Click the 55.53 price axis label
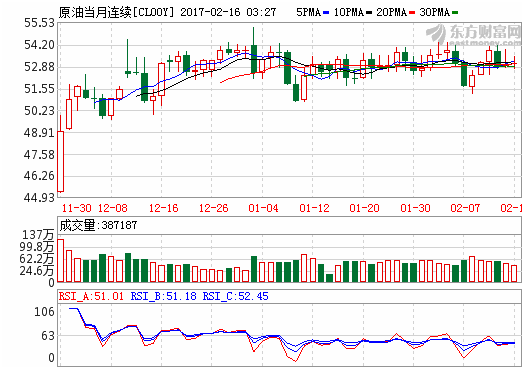Image resolution: width=524 pixels, height=369 pixels. [x=39, y=23]
